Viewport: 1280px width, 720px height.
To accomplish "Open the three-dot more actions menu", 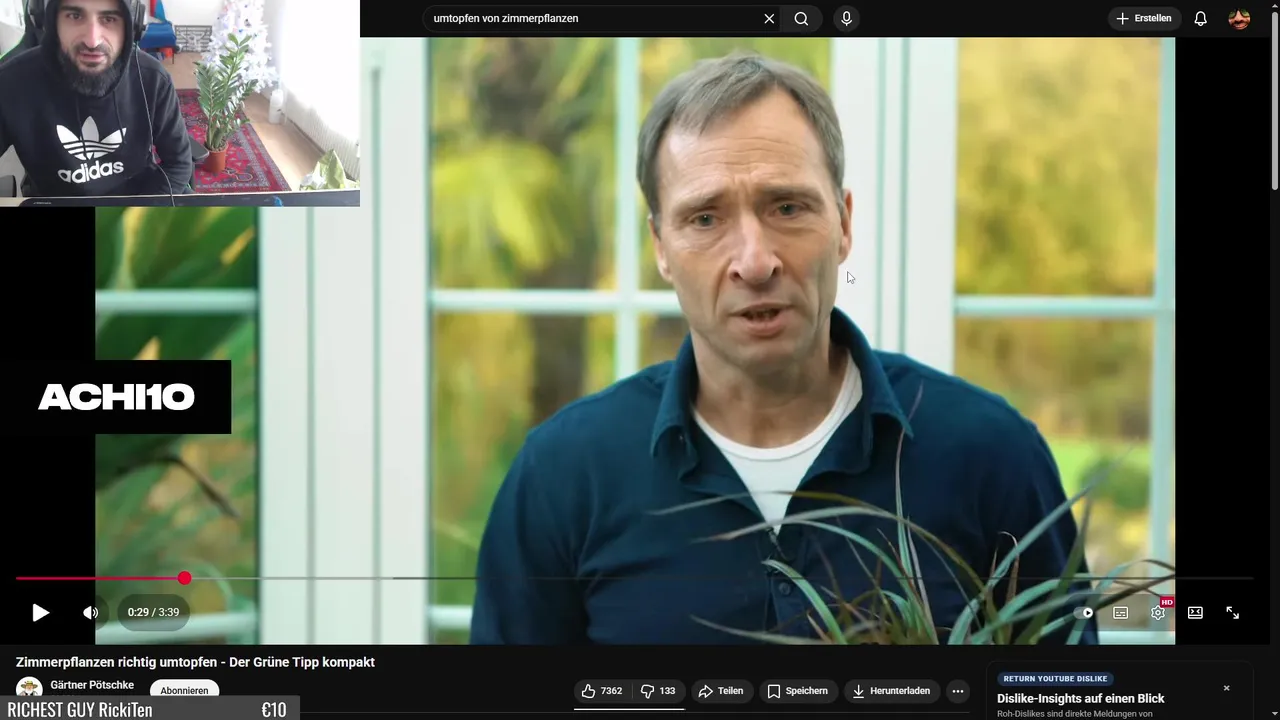I will click(x=958, y=691).
